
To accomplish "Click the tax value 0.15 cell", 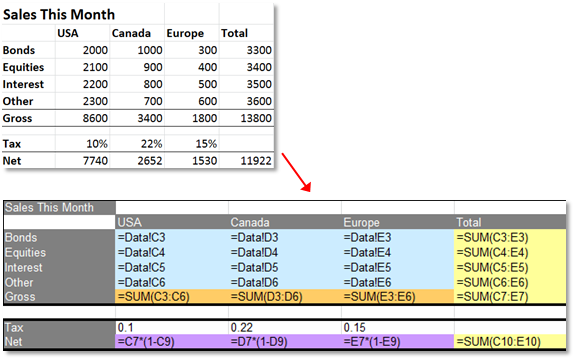I will pyautogui.click(x=398, y=327).
